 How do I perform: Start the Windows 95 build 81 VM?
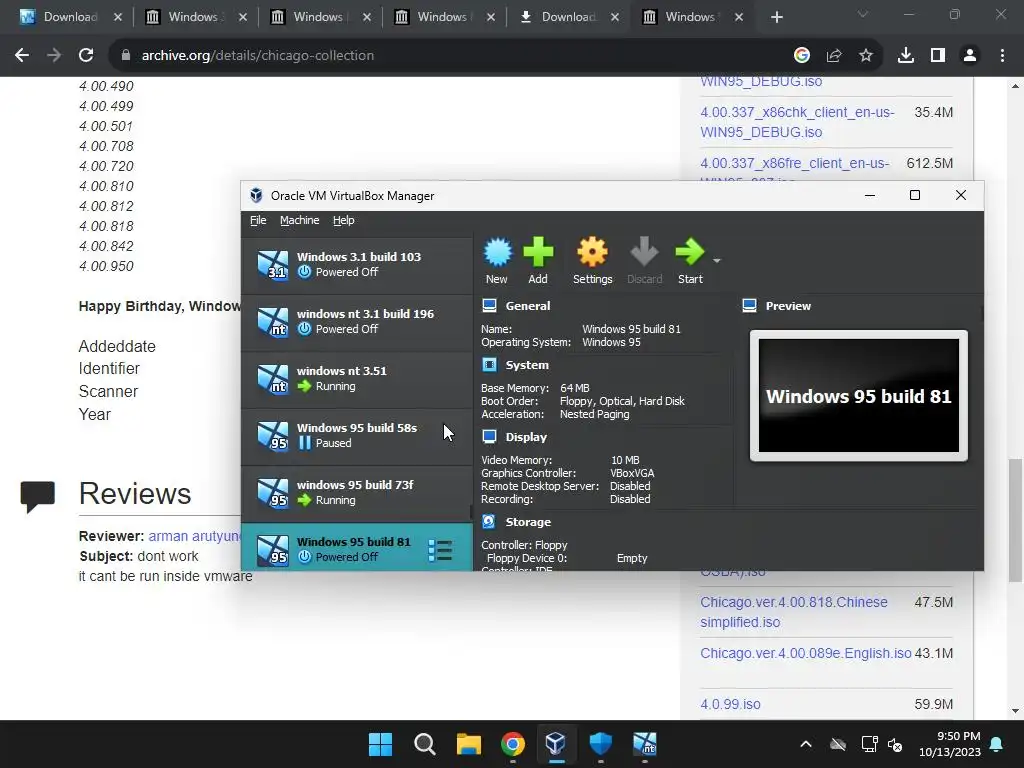tap(690, 260)
